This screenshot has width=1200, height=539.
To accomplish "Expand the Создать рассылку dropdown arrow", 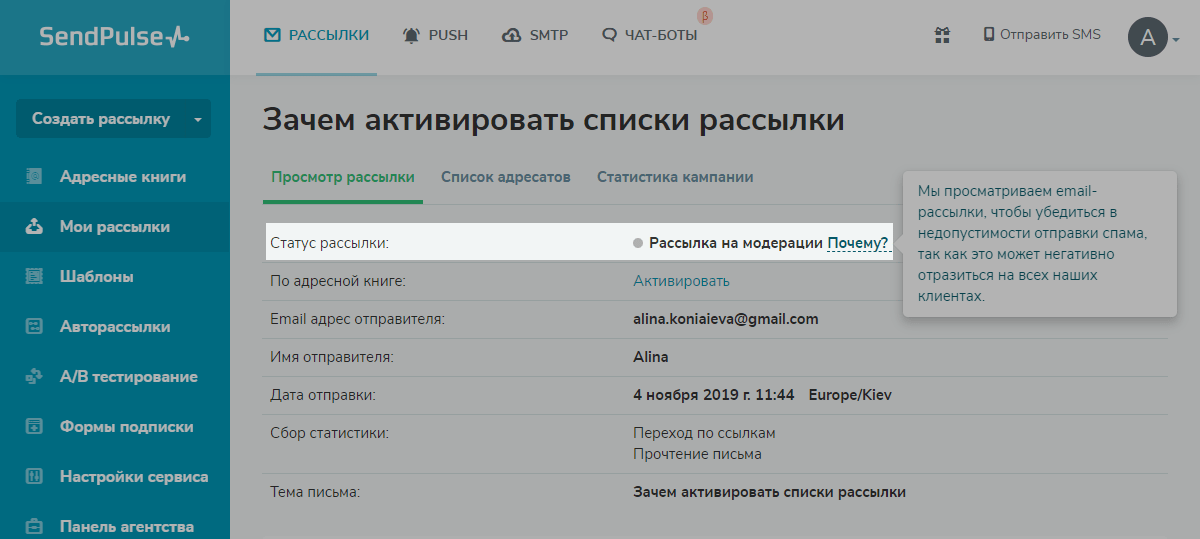I will click(197, 120).
